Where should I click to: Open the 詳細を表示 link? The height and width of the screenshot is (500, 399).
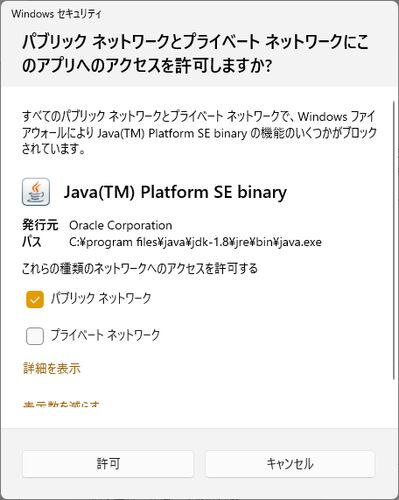coord(52,368)
